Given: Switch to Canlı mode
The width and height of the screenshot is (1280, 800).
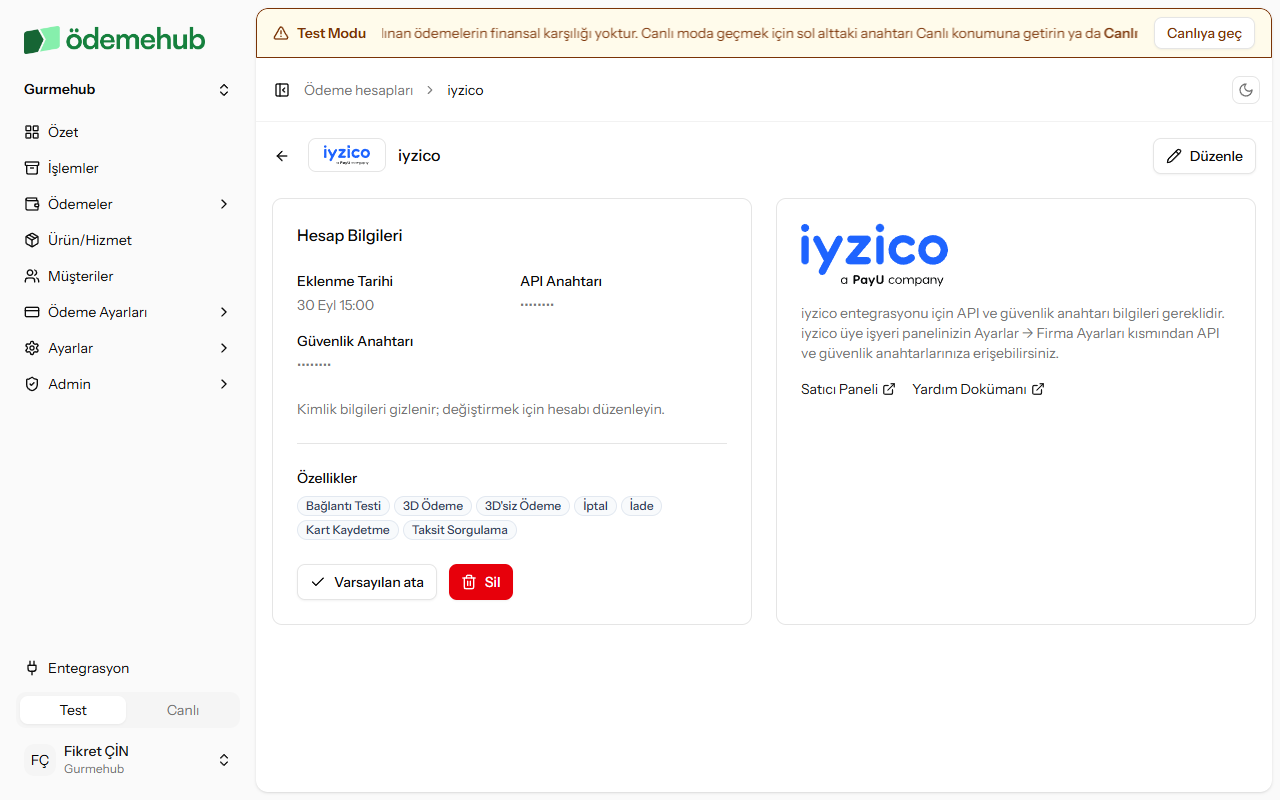Looking at the screenshot, I should (183, 710).
